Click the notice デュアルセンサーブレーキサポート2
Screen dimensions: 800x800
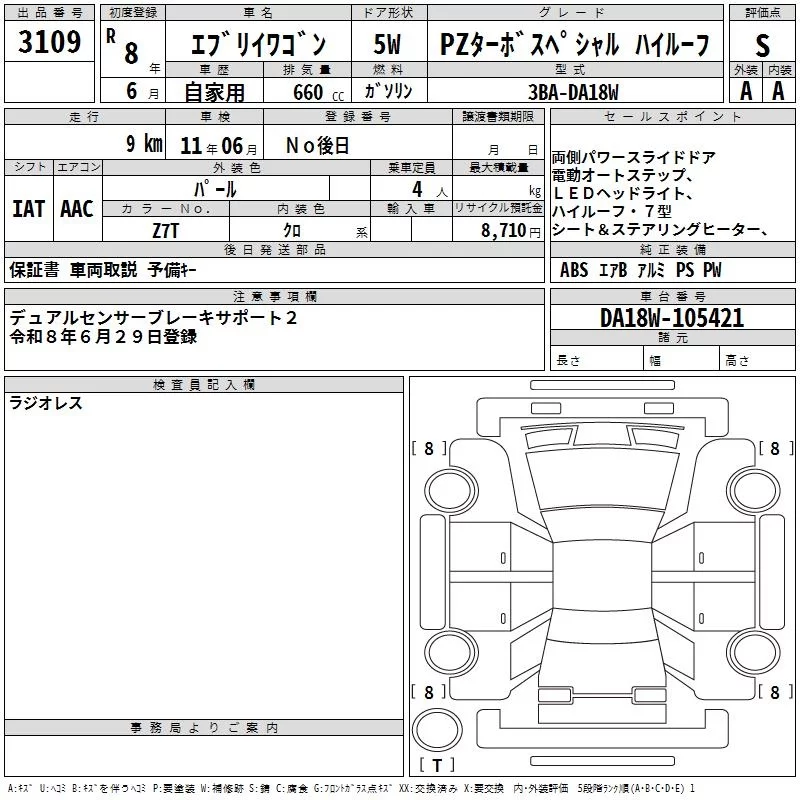tap(153, 318)
